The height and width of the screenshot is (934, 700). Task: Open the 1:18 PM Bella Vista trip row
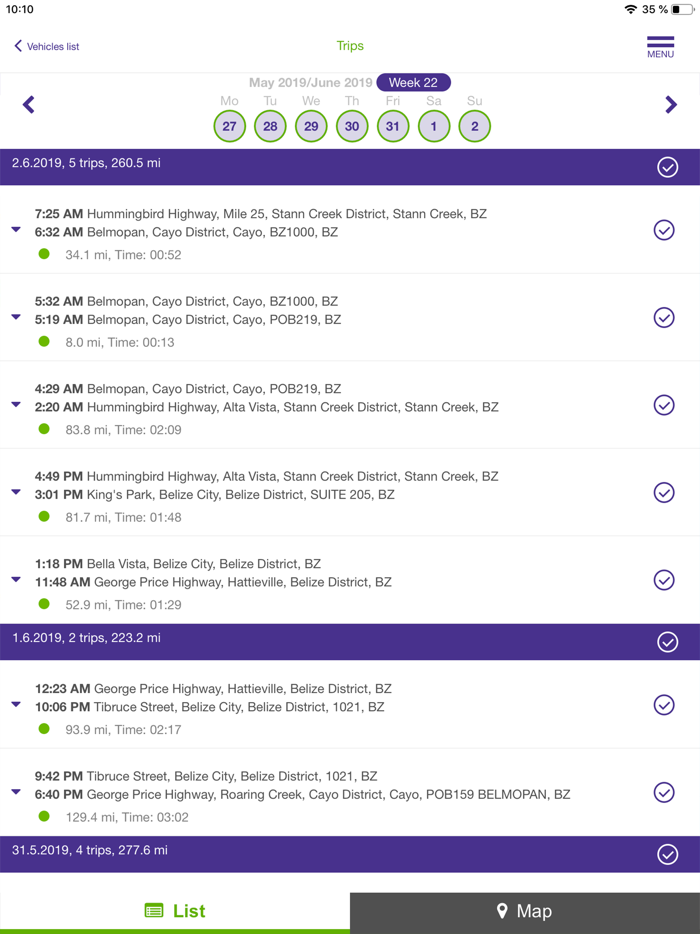(300, 581)
